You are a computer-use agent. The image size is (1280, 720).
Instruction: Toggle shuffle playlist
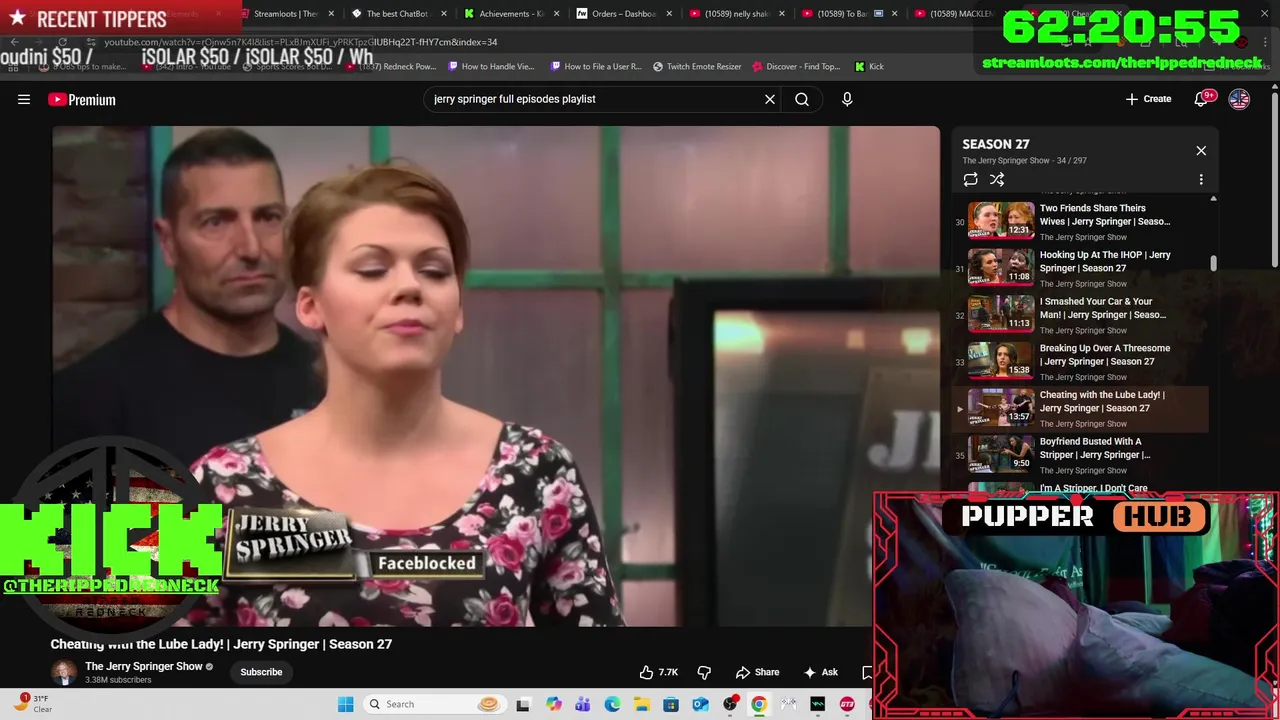pyautogui.click(x=997, y=179)
